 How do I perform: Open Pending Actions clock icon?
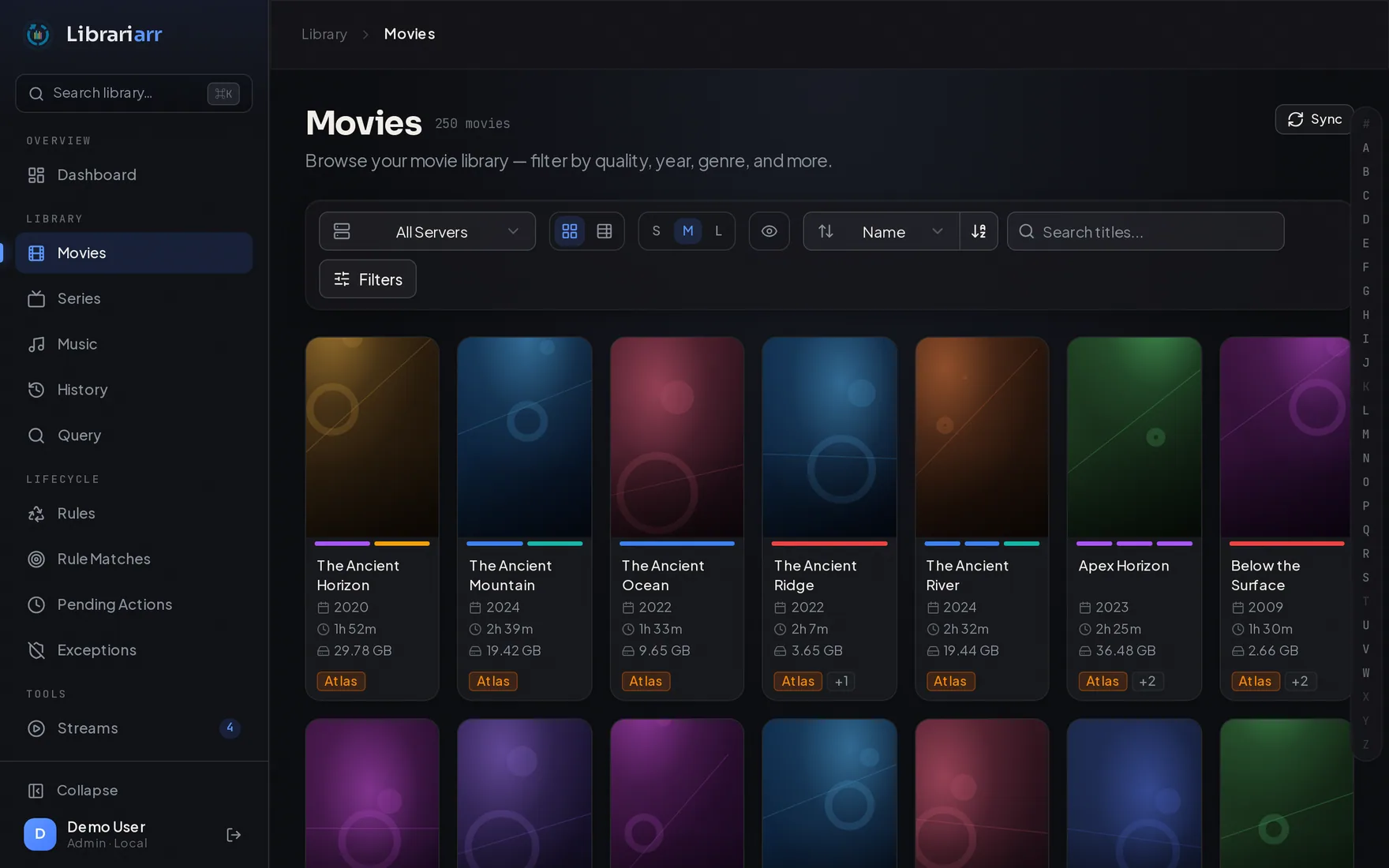36,604
